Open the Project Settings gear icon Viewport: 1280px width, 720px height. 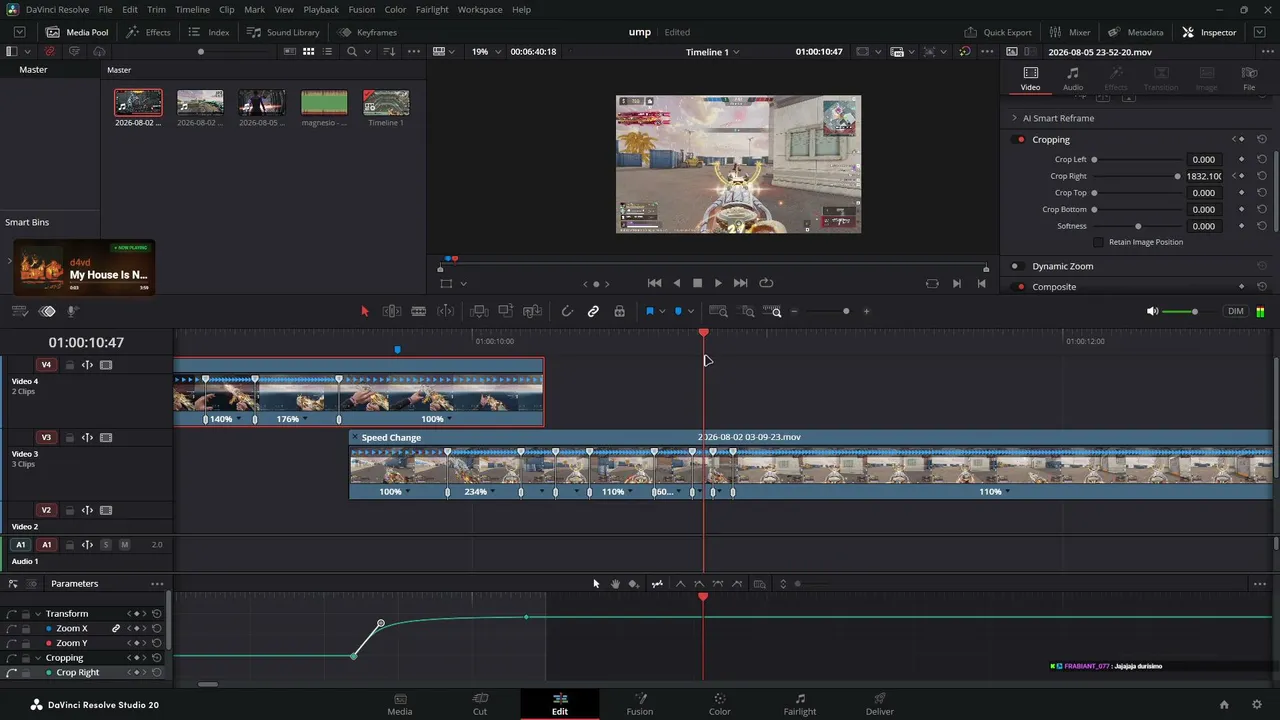coord(1257,704)
